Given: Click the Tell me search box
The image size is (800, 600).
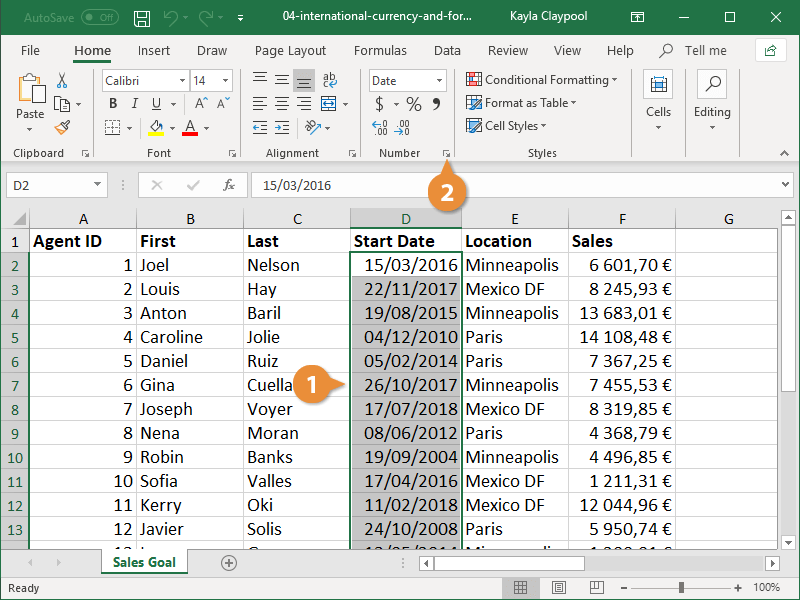Looking at the screenshot, I should click(x=693, y=51).
